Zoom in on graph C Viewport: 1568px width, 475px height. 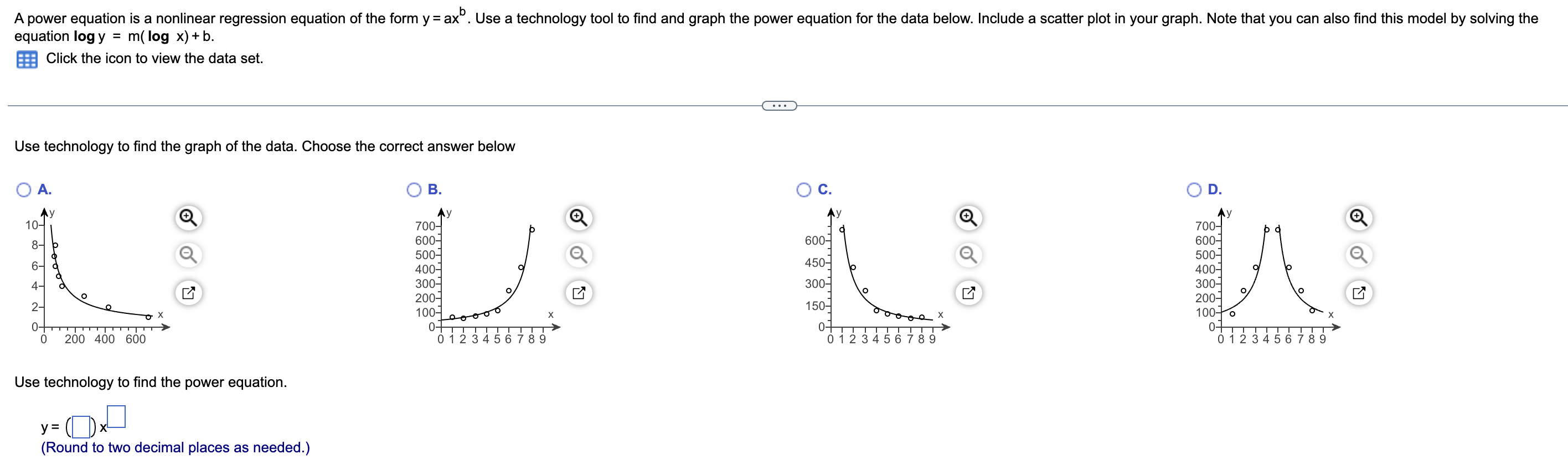point(969,217)
